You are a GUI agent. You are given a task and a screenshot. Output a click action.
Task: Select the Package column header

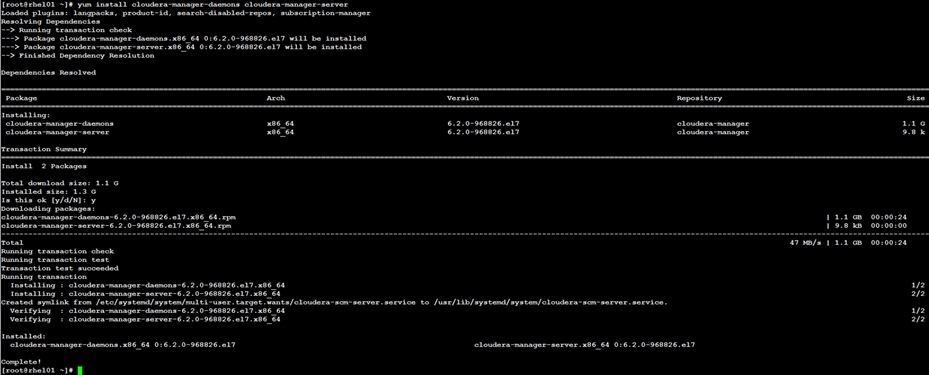pos(21,98)
